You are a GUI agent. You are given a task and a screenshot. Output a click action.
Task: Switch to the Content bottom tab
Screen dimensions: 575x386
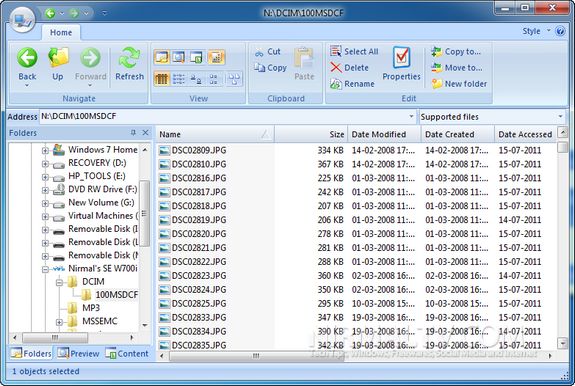click(x=127, y=353)
